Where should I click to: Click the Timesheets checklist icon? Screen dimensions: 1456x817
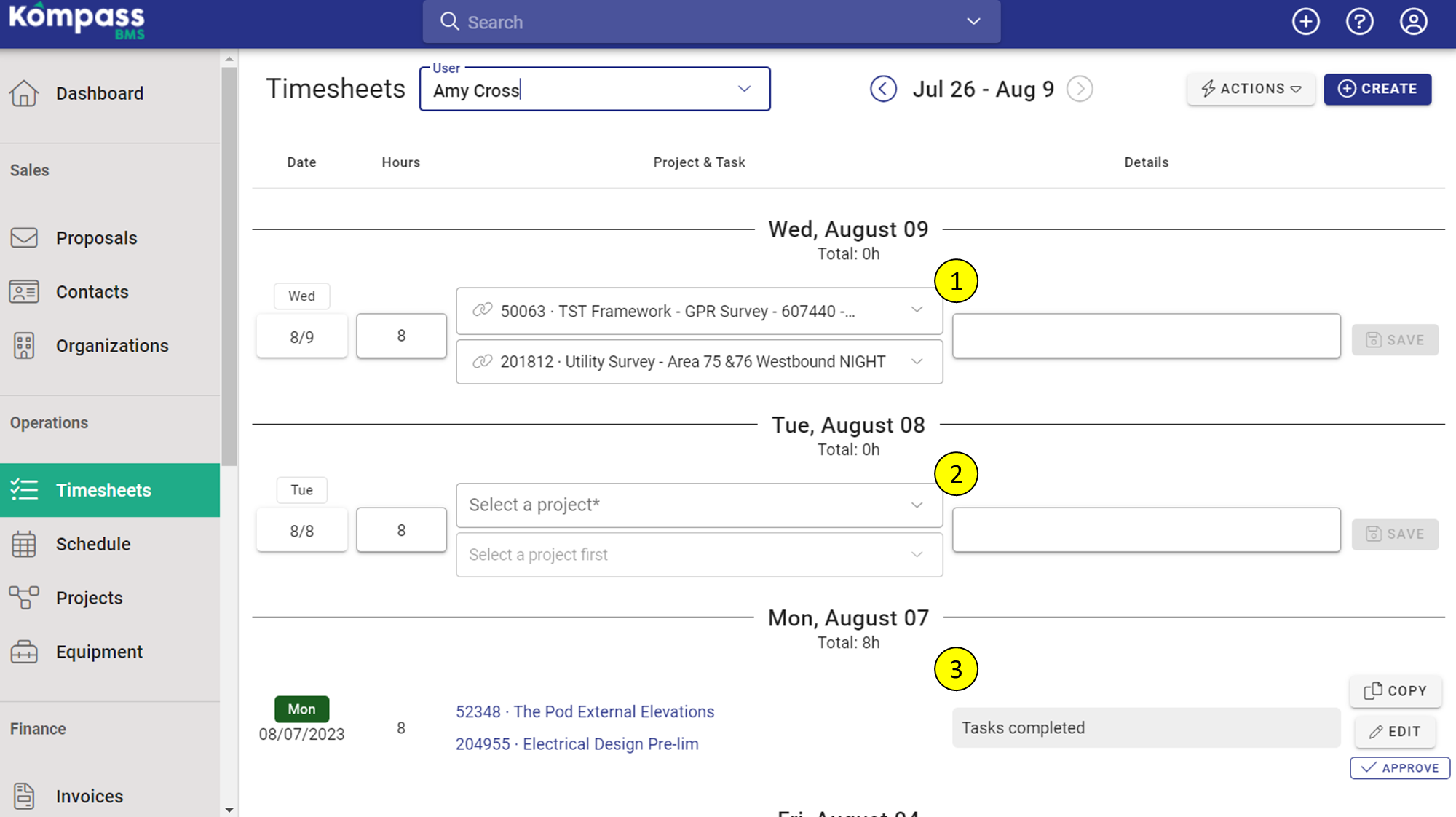coord(24,489)
